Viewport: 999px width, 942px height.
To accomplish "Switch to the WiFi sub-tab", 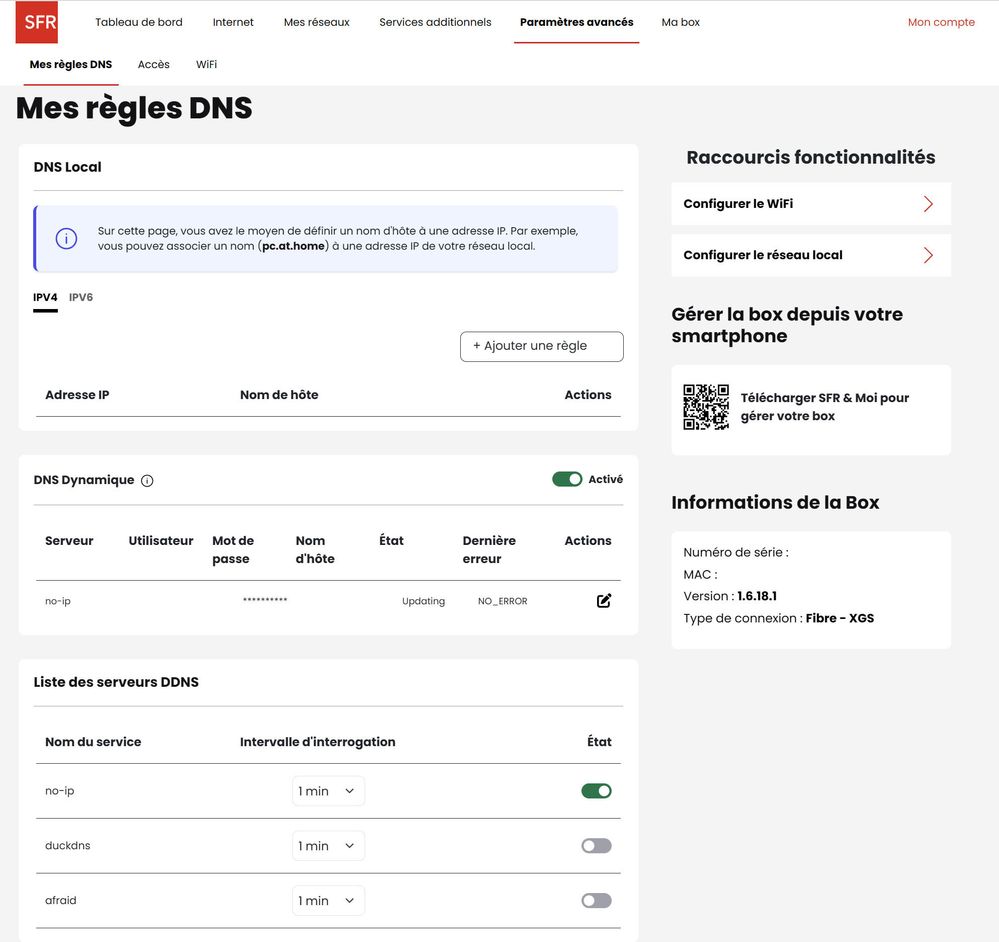I will click(206, 64).
